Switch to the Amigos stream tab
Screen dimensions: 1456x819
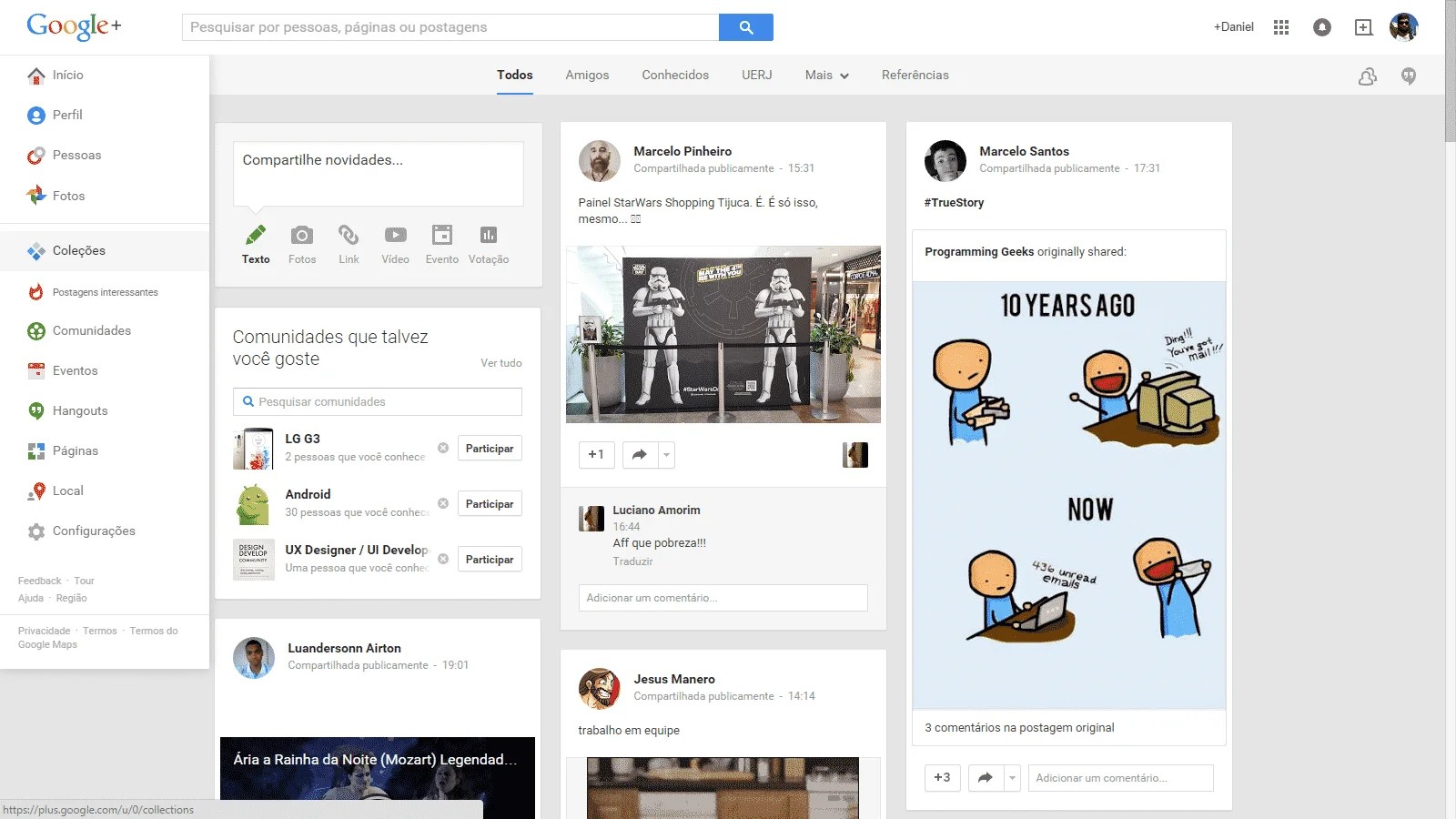[588, 76]
